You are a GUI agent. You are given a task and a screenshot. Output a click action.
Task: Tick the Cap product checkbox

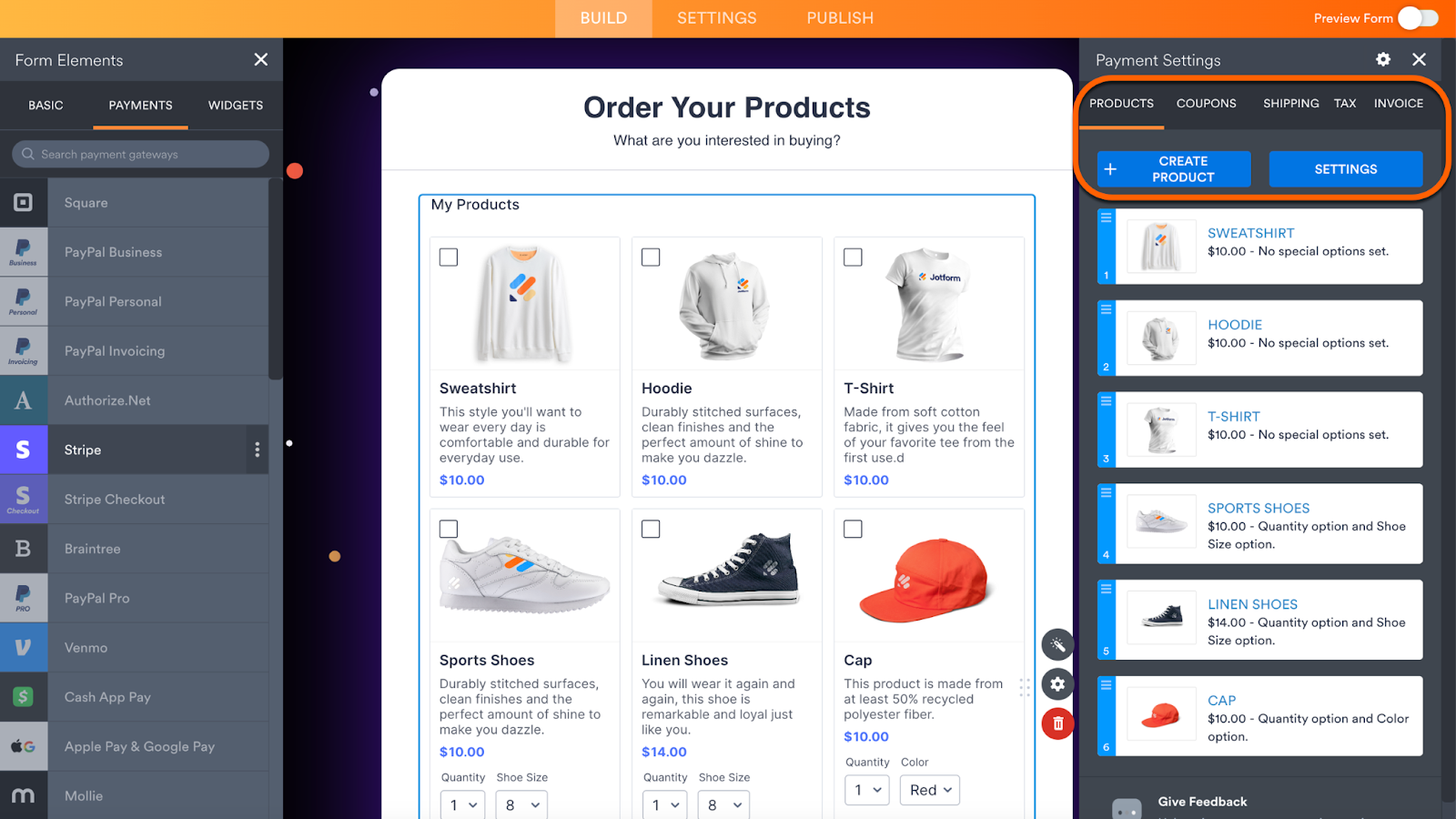853,529
